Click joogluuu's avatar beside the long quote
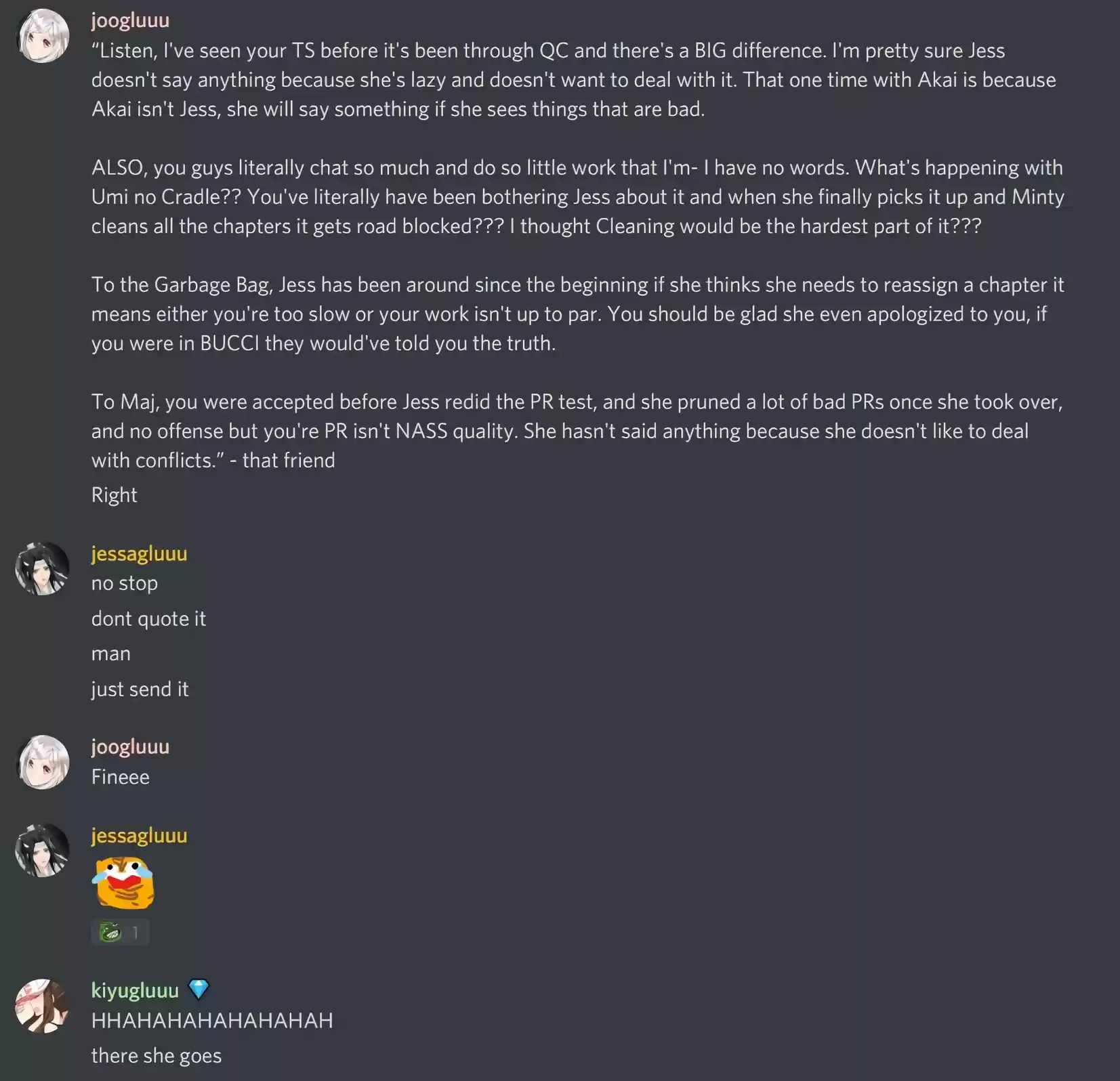The height and width of the screenshot is (1081, 1120). (x=43, y=36)
